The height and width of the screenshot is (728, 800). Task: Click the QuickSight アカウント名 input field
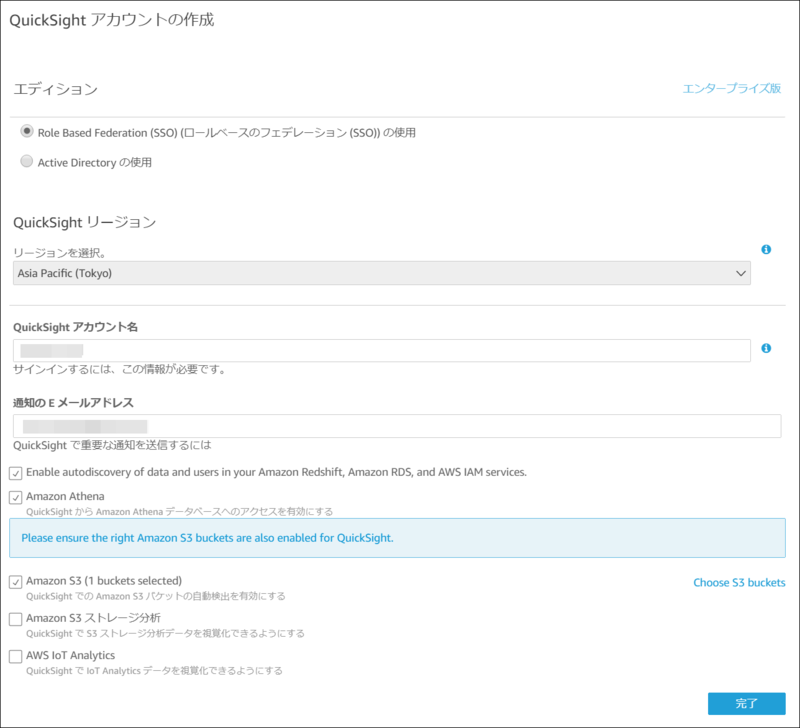click(x=382, y=350)
